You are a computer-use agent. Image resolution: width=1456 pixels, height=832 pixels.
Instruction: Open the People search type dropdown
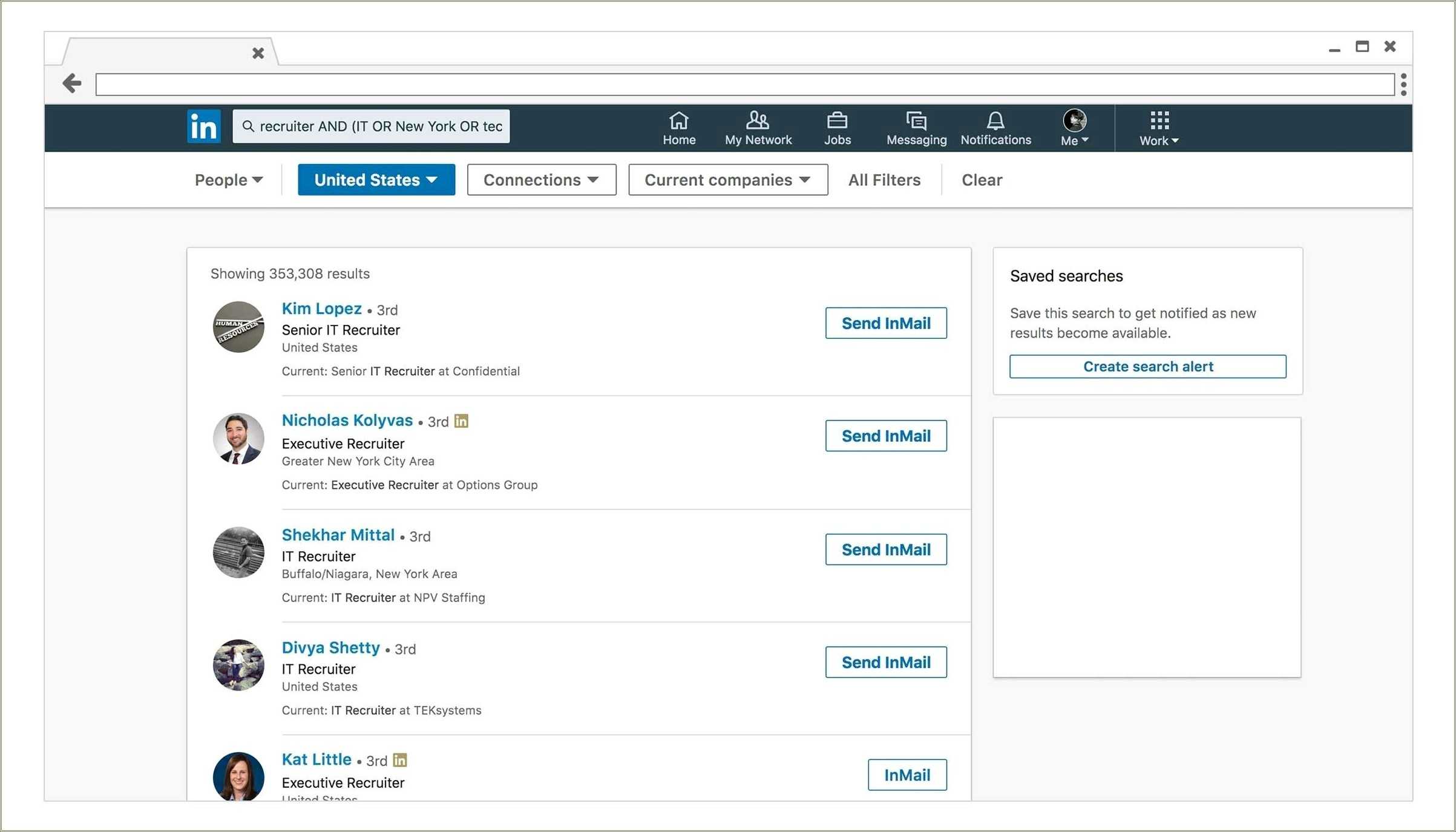tap(228, 180)
